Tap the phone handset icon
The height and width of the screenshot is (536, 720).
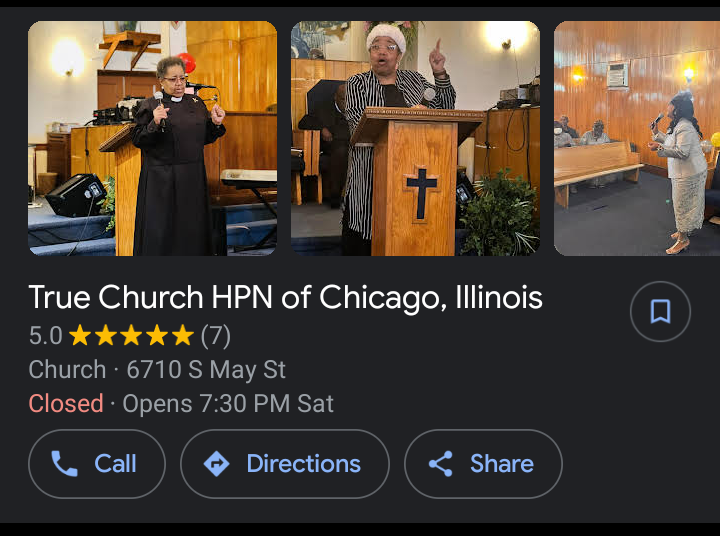[64, 464]
